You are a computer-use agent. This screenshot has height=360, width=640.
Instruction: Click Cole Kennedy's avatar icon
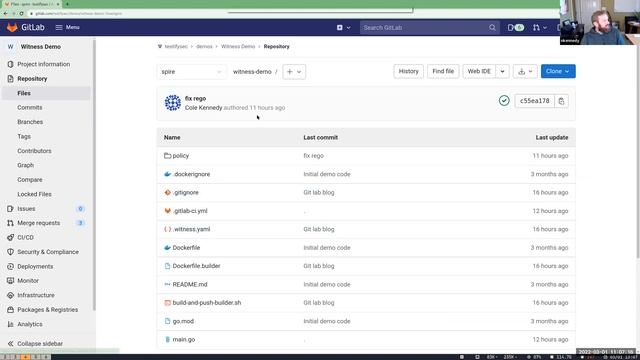pyautogui.click(x=173, y=102)
